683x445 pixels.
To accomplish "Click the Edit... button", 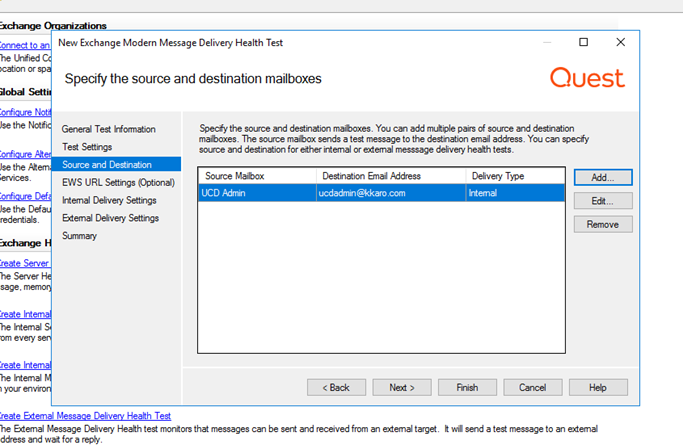I will (x=603, y=201).
